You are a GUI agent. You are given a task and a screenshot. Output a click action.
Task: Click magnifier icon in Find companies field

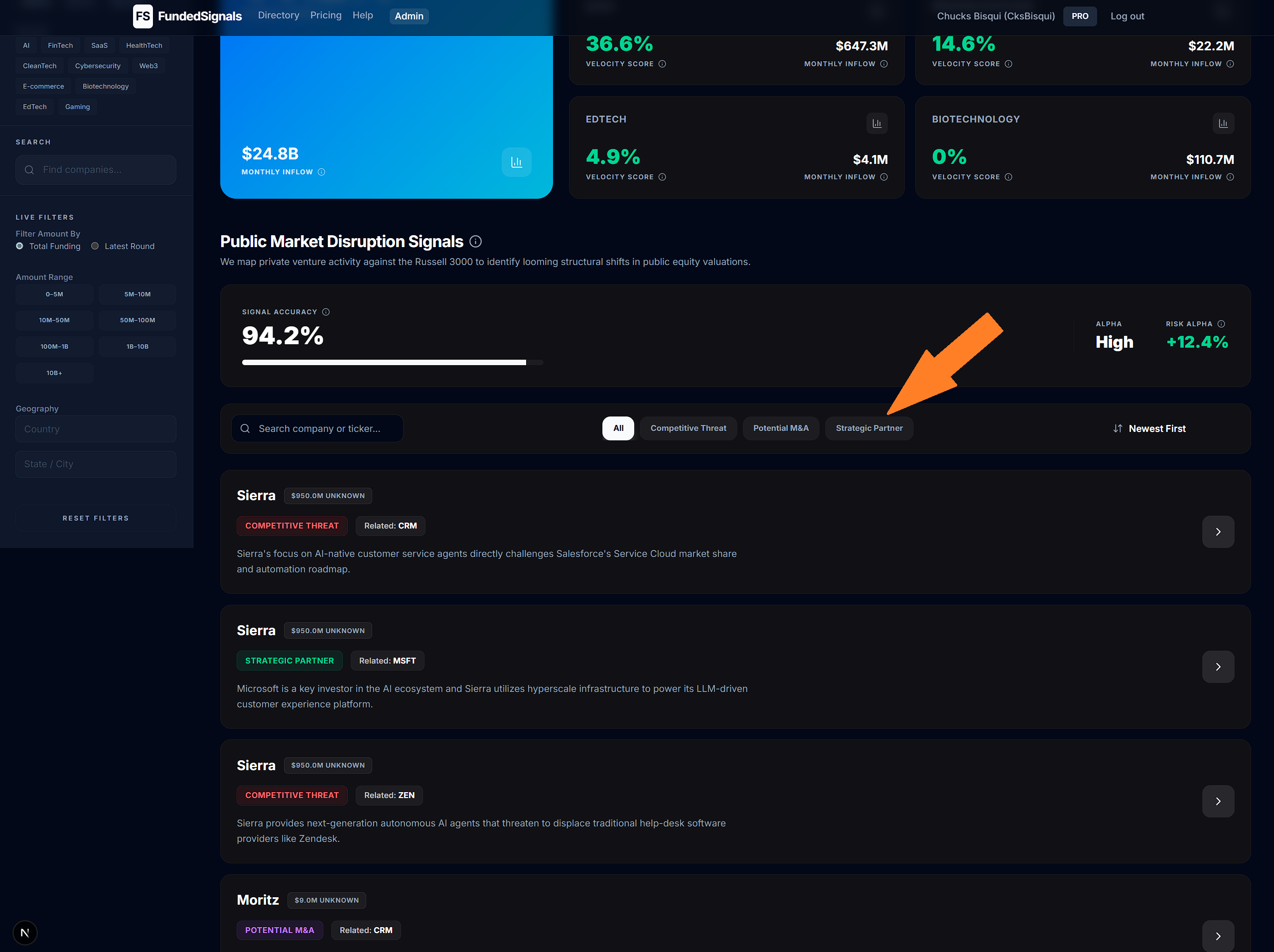point(29,170)
